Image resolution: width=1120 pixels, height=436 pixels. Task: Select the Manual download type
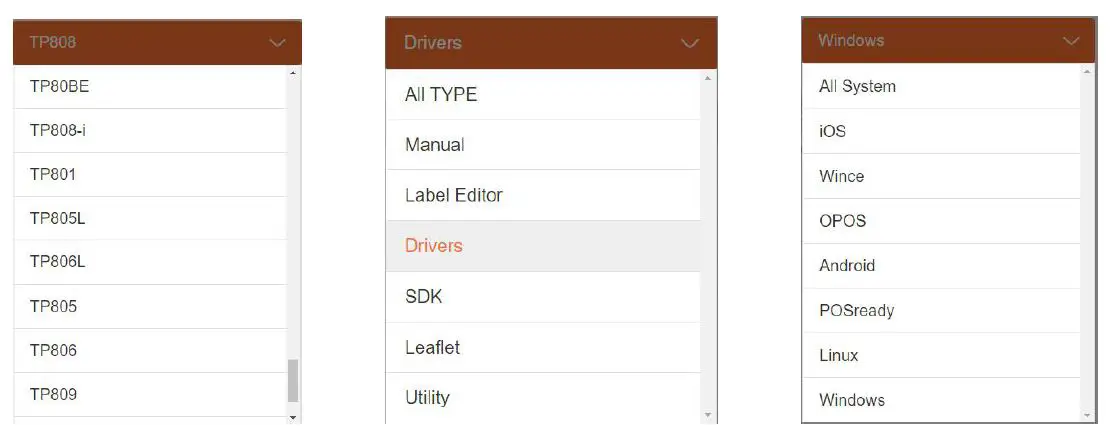coord(435,145)
